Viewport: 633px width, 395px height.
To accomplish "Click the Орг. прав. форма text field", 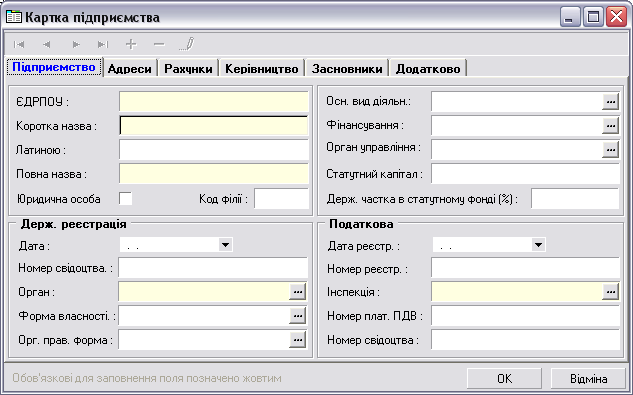I will (x=204, y=340).
